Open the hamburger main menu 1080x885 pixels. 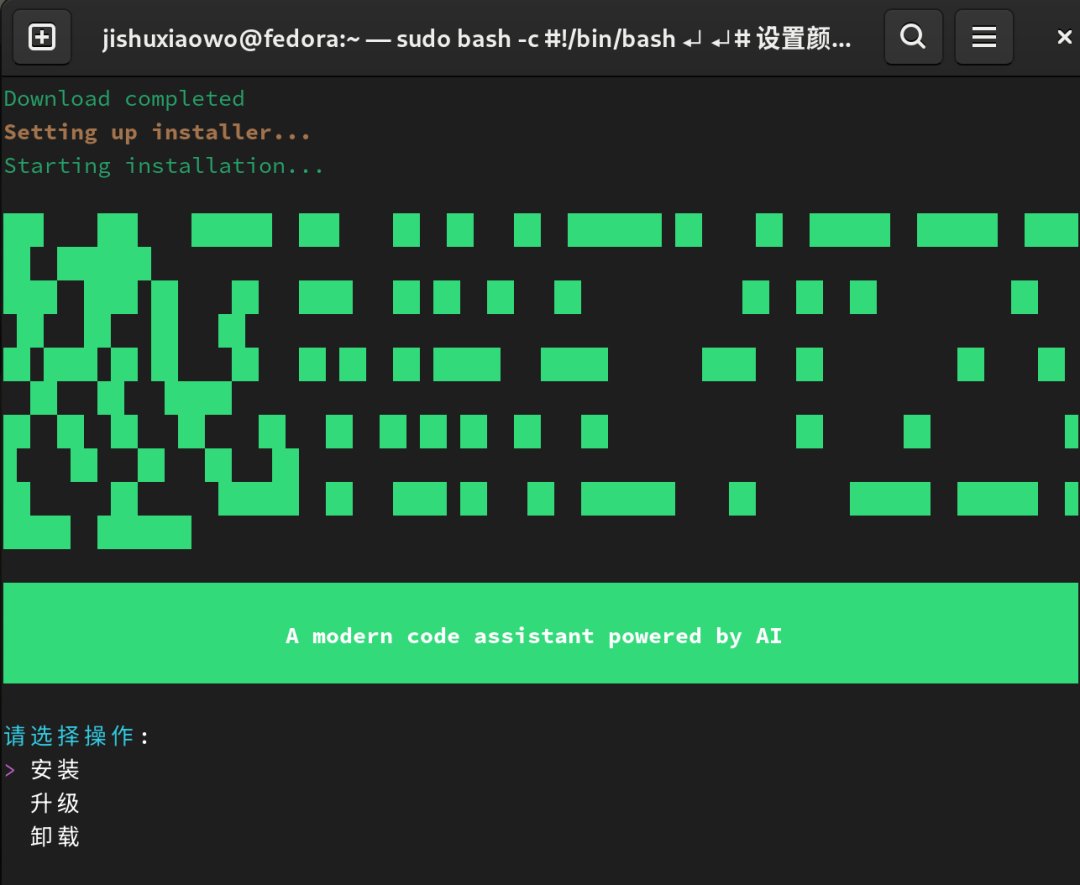tap(984, 37)
